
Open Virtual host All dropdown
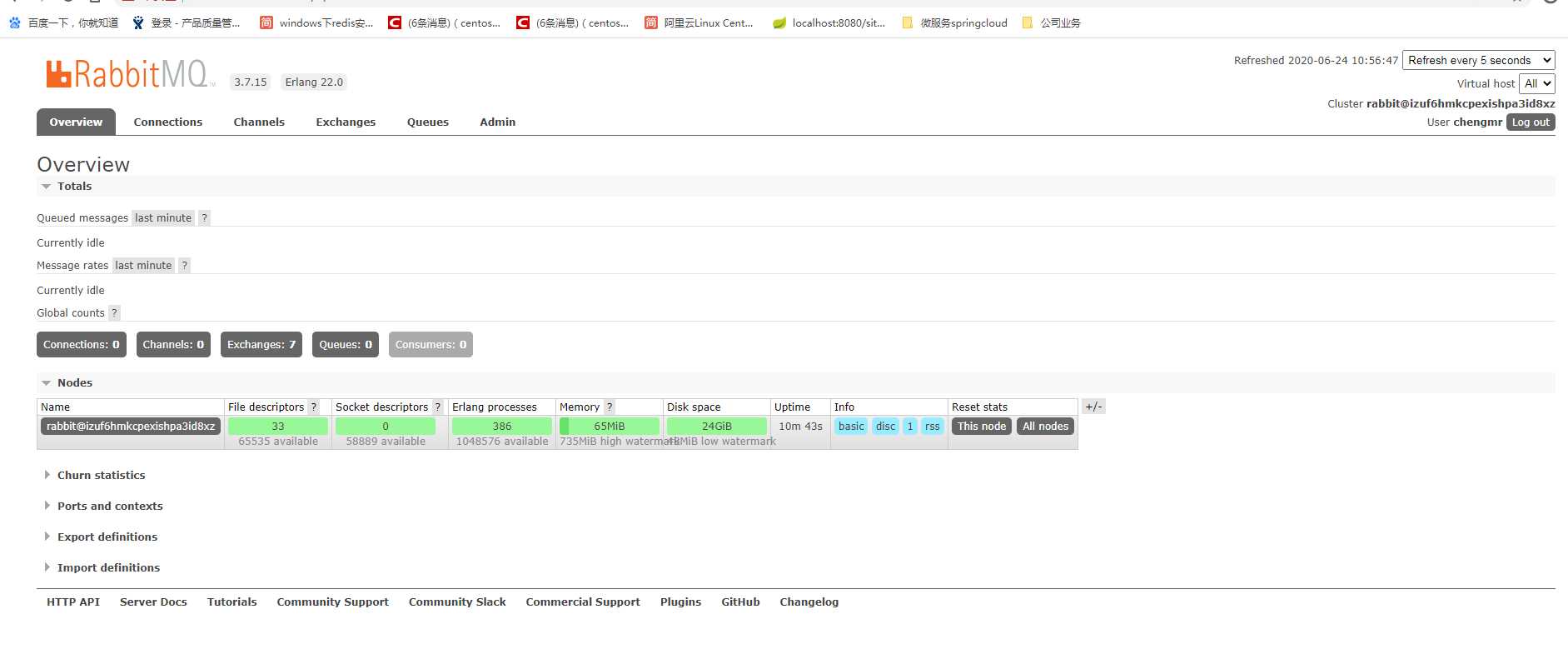[1537, 84]
